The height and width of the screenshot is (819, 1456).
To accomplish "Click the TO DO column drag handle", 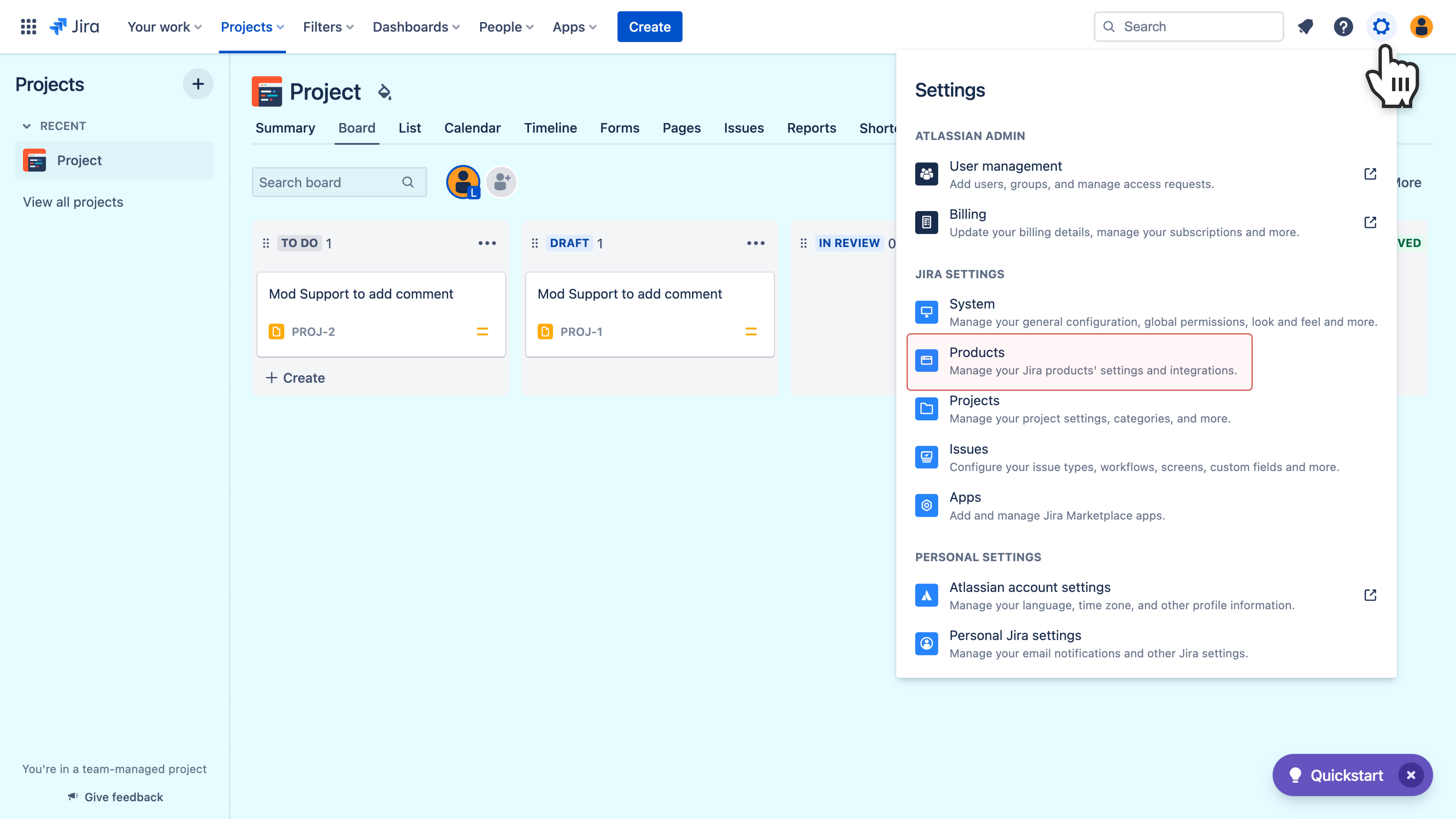I will point(266,243).
